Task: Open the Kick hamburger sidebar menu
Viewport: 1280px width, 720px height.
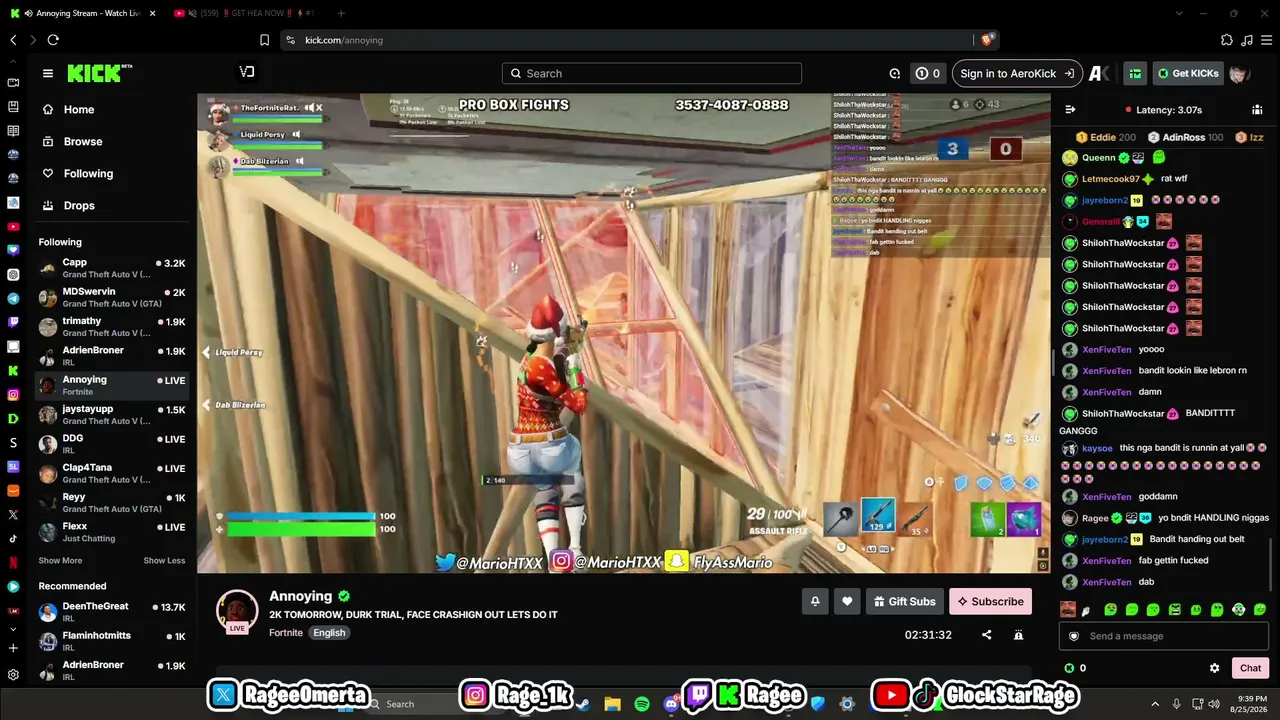Action: 47,73
